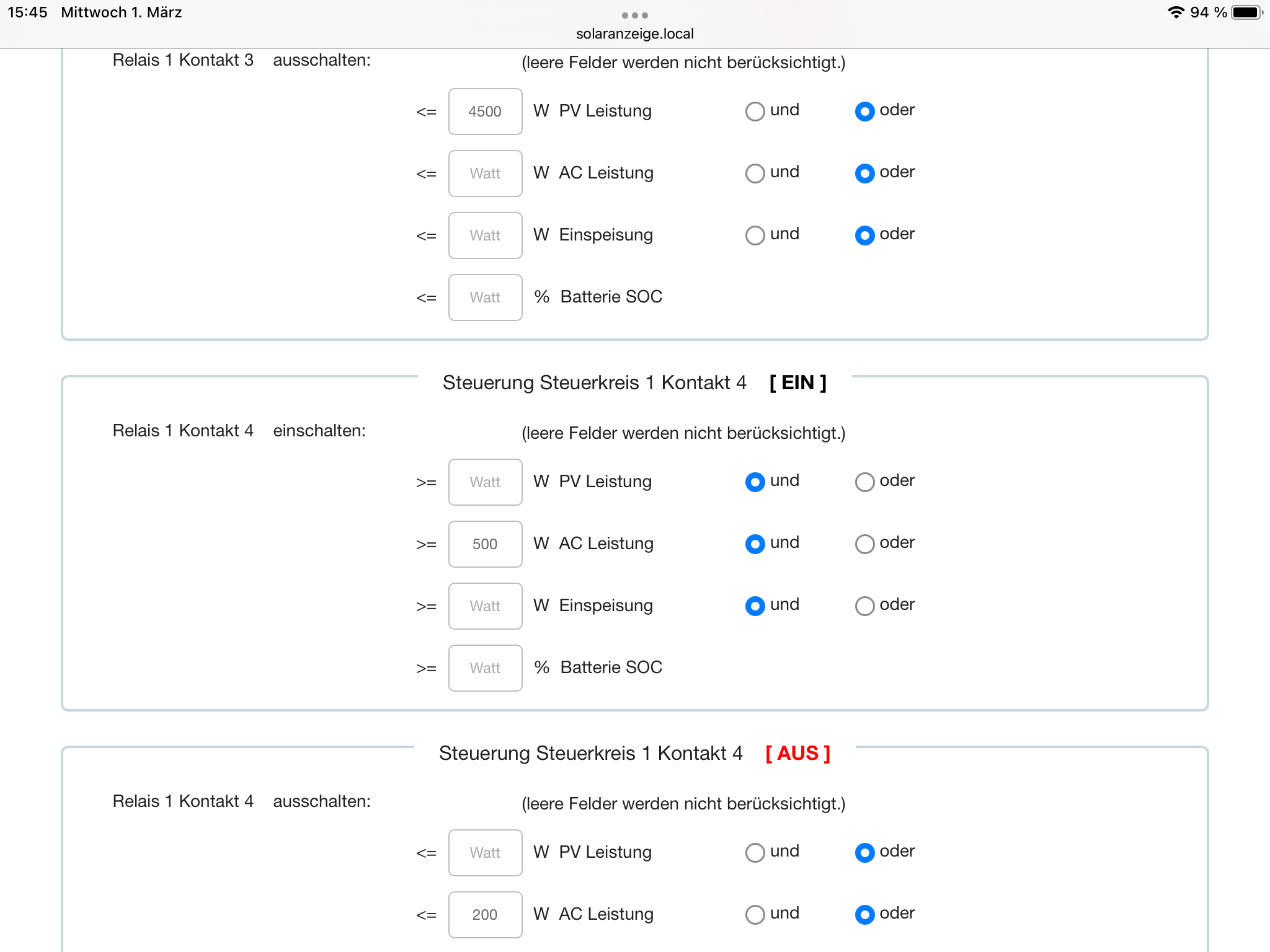Select 'und' for Kontakt 3 ausschalten AC Leistung
Viewport: 1270px width, 952px height.
click(x=755, y=174)
